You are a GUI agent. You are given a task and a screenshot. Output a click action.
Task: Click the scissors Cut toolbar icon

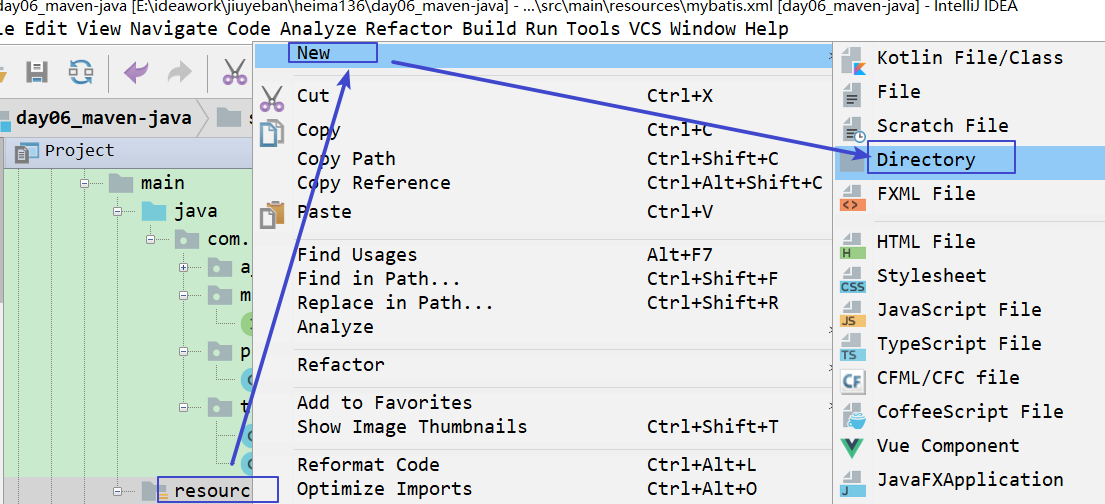pyautogui.click(x=235, y=71)
